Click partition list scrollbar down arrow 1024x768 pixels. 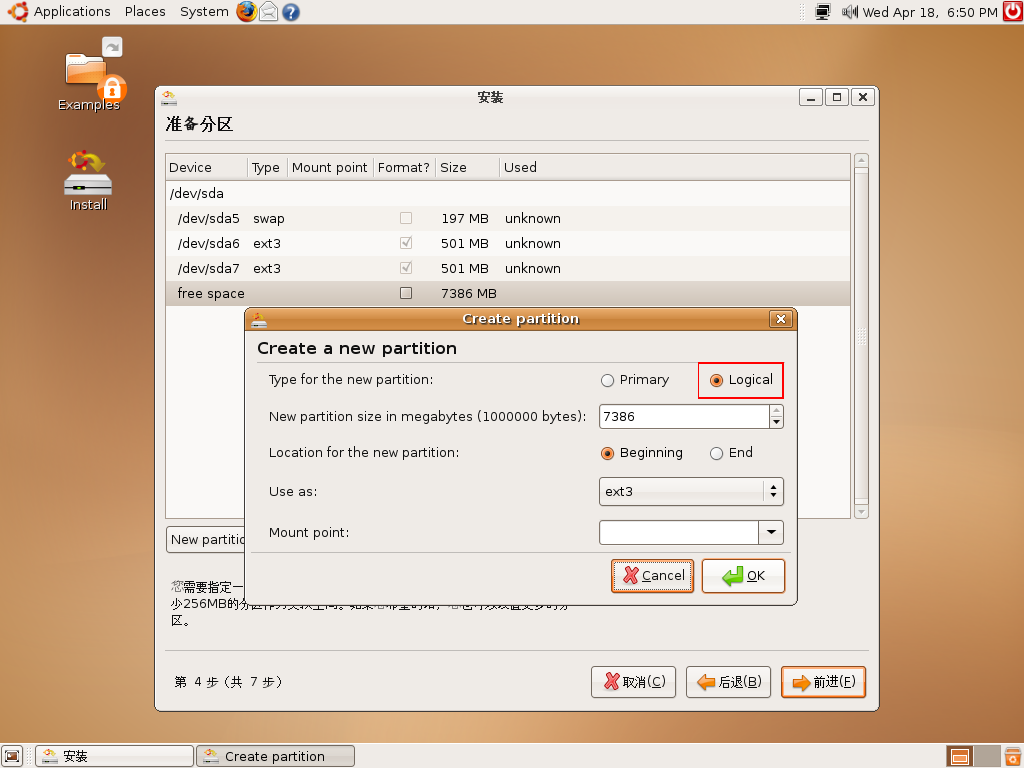tap(861, 512)
